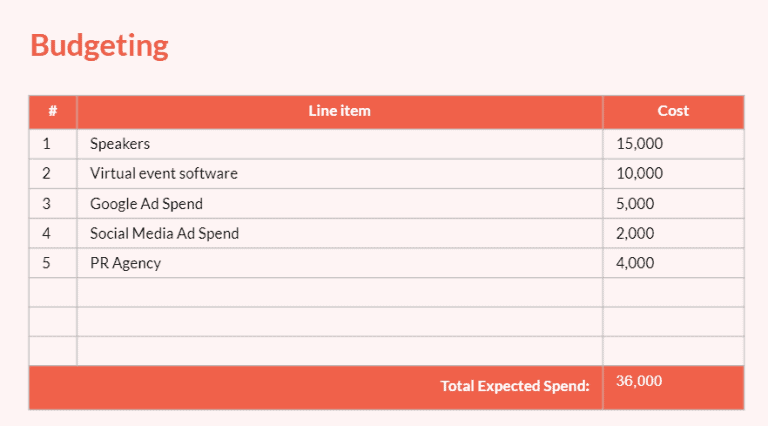
Task: Click row number 1 cell
Action: (46, 144)
